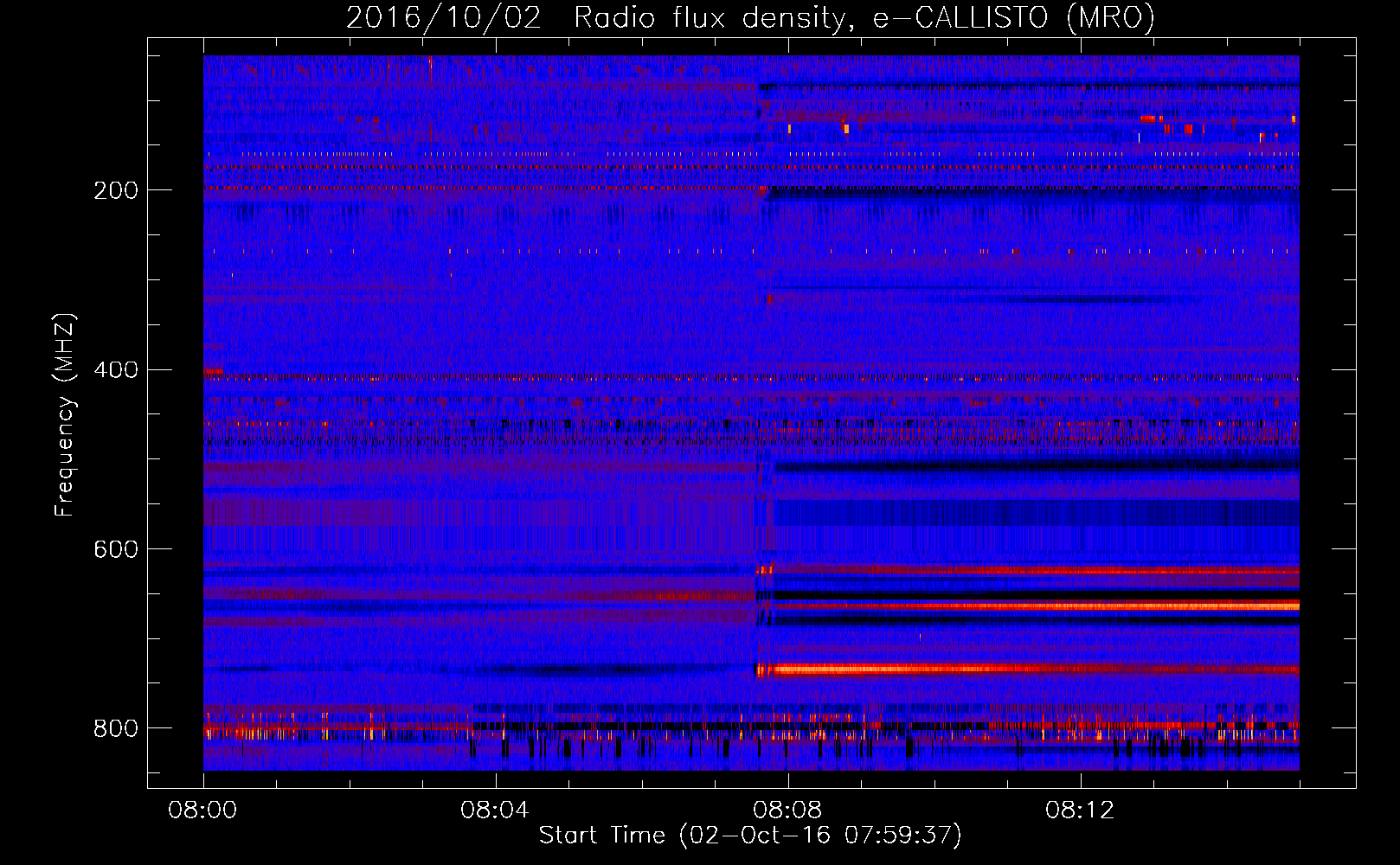Click the 400 frequency tick label
This screenshot has height=865, width=1400.
(116, 370)
